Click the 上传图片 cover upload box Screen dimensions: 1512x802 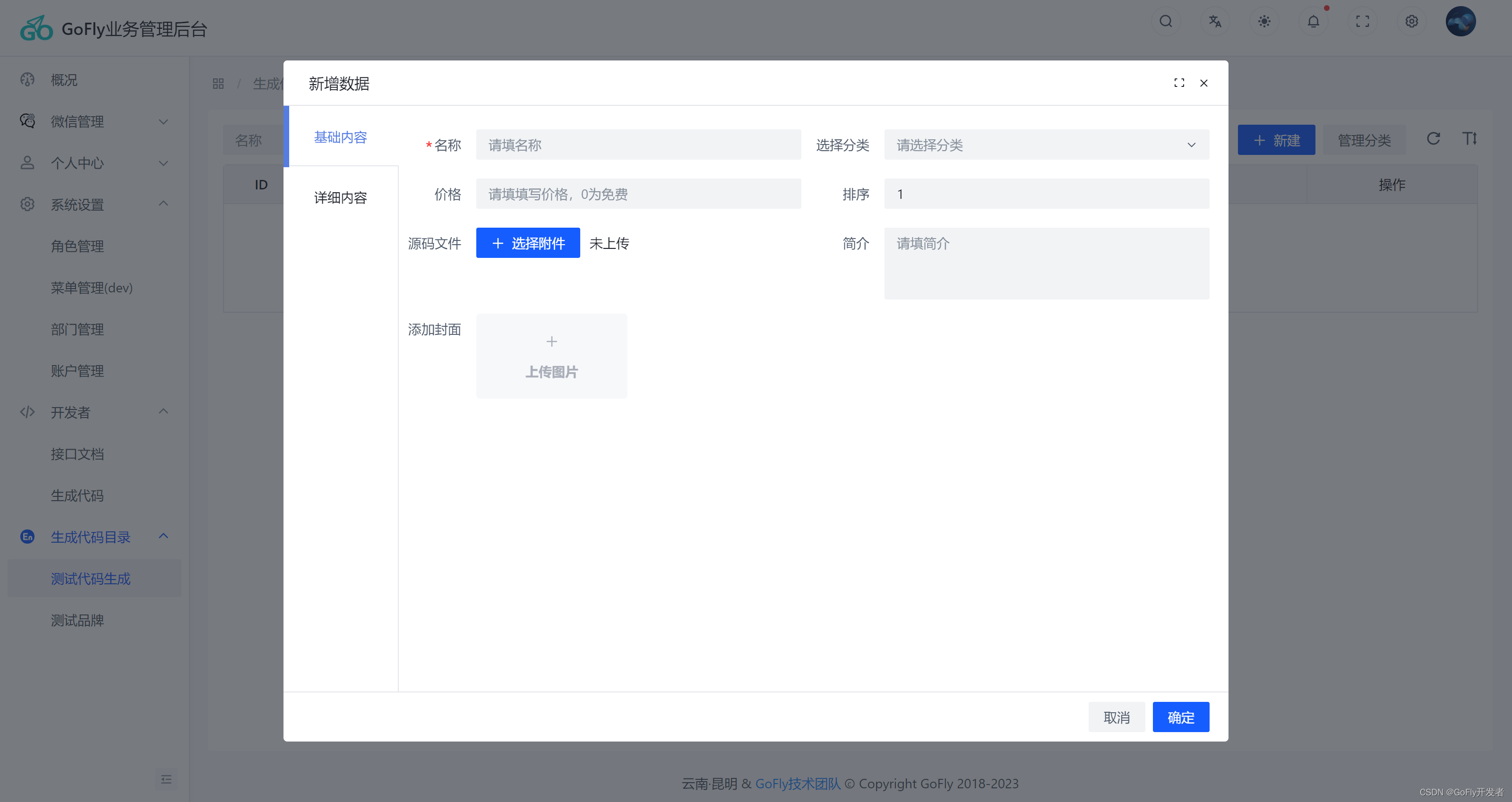coord(552,356)
